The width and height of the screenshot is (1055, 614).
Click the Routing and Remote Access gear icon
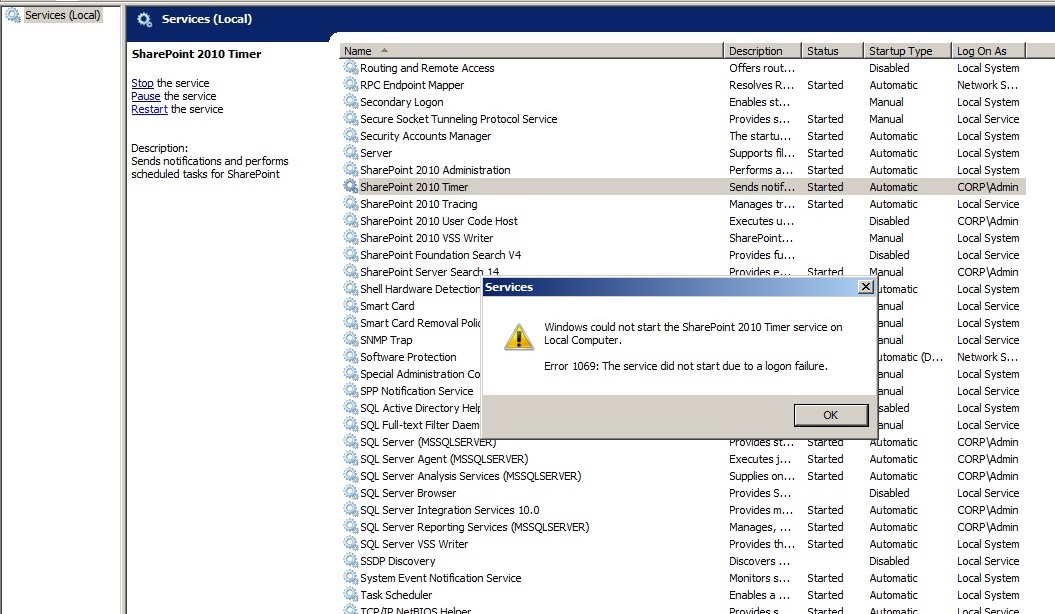(350, 67)
